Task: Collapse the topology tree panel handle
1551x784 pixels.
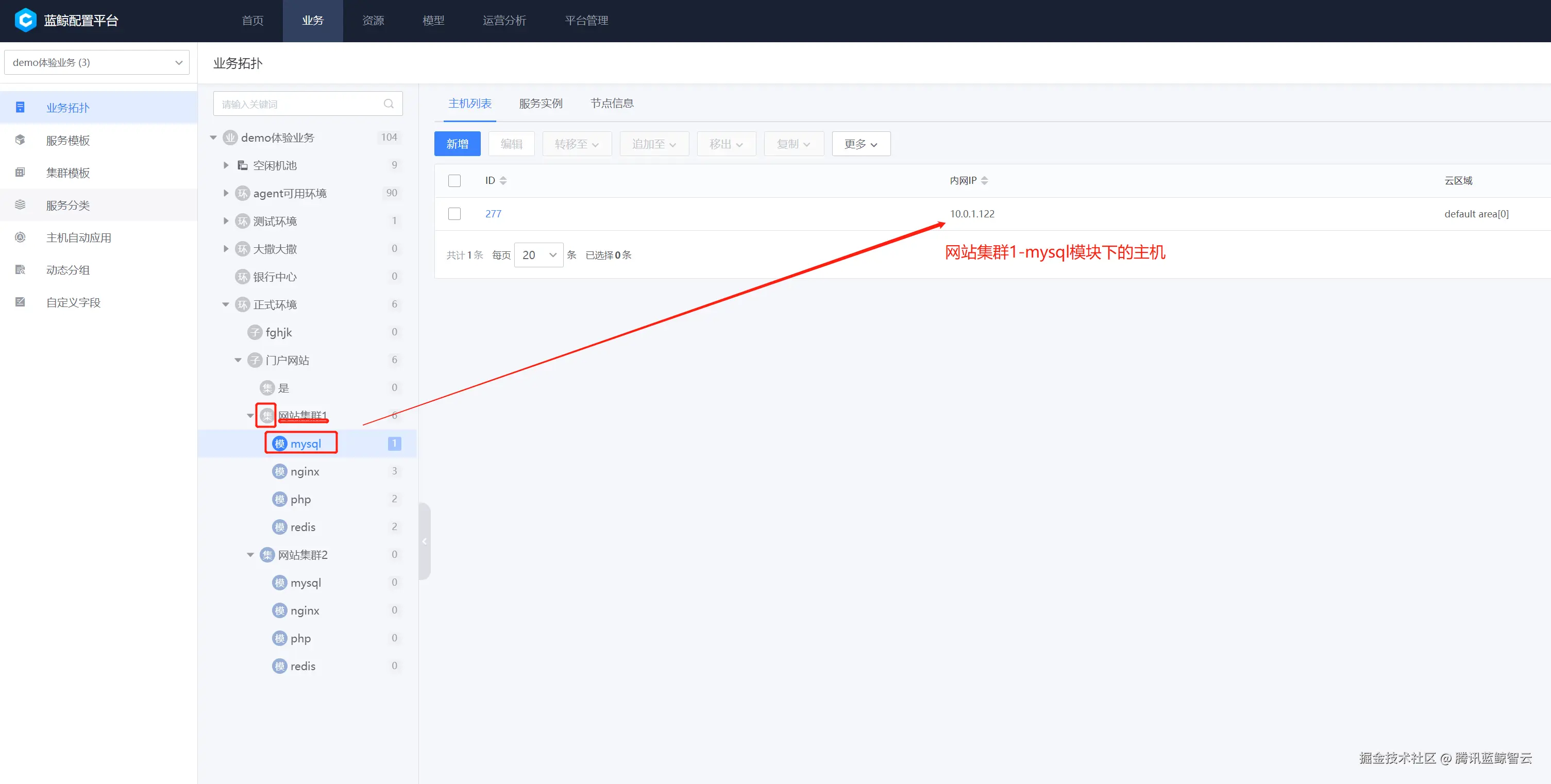Action: pyautogui.click(x=425, y=541)
